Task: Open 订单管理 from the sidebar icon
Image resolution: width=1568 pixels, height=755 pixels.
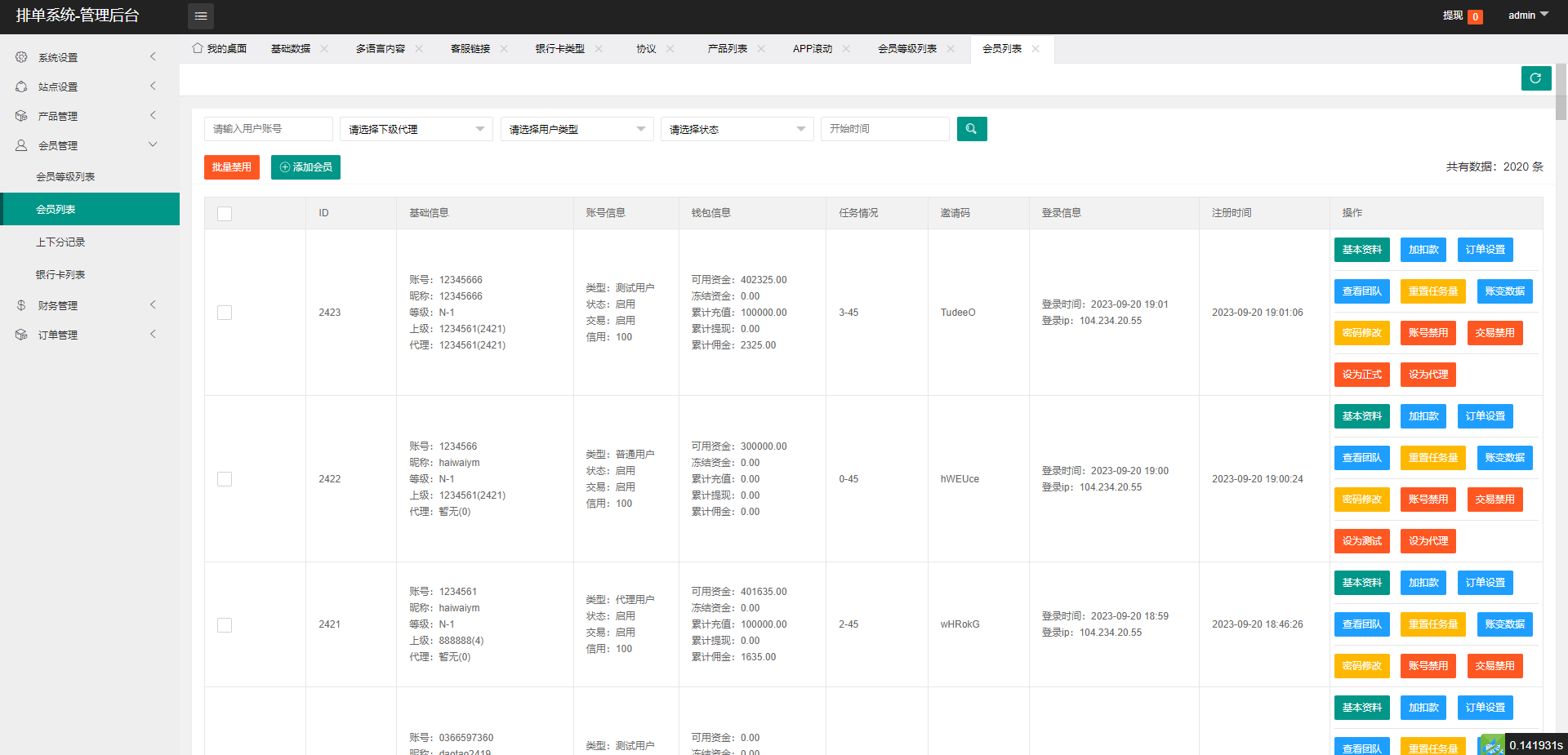Action: (x=21, y=334)
